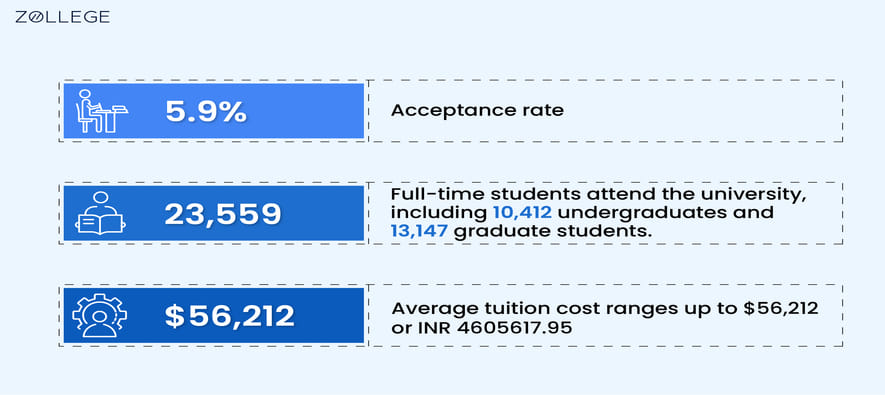Click the student at desk icon

pos(102,111)
